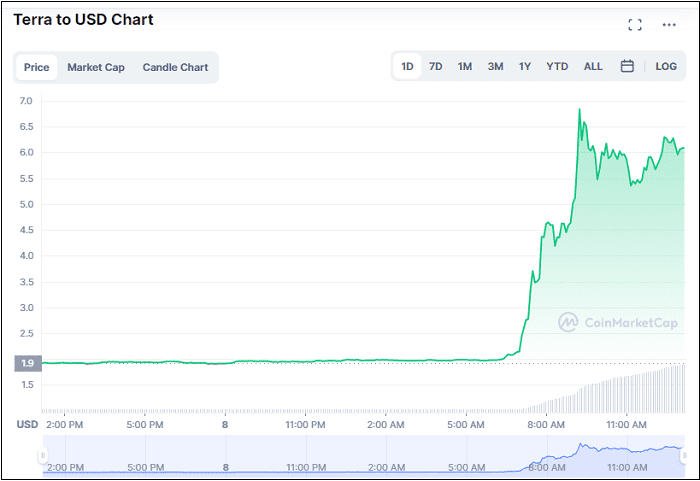700x481 pixels.
Task: Click the USD currency label
Action: 27,424
